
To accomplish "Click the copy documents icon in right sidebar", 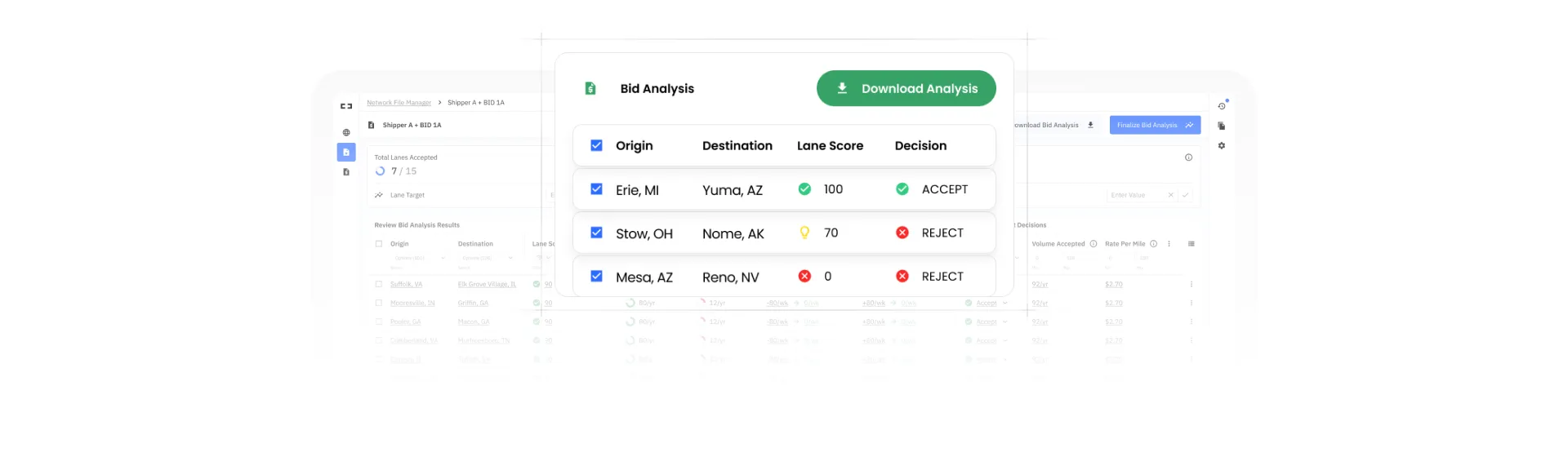I will pos(1222,126).
